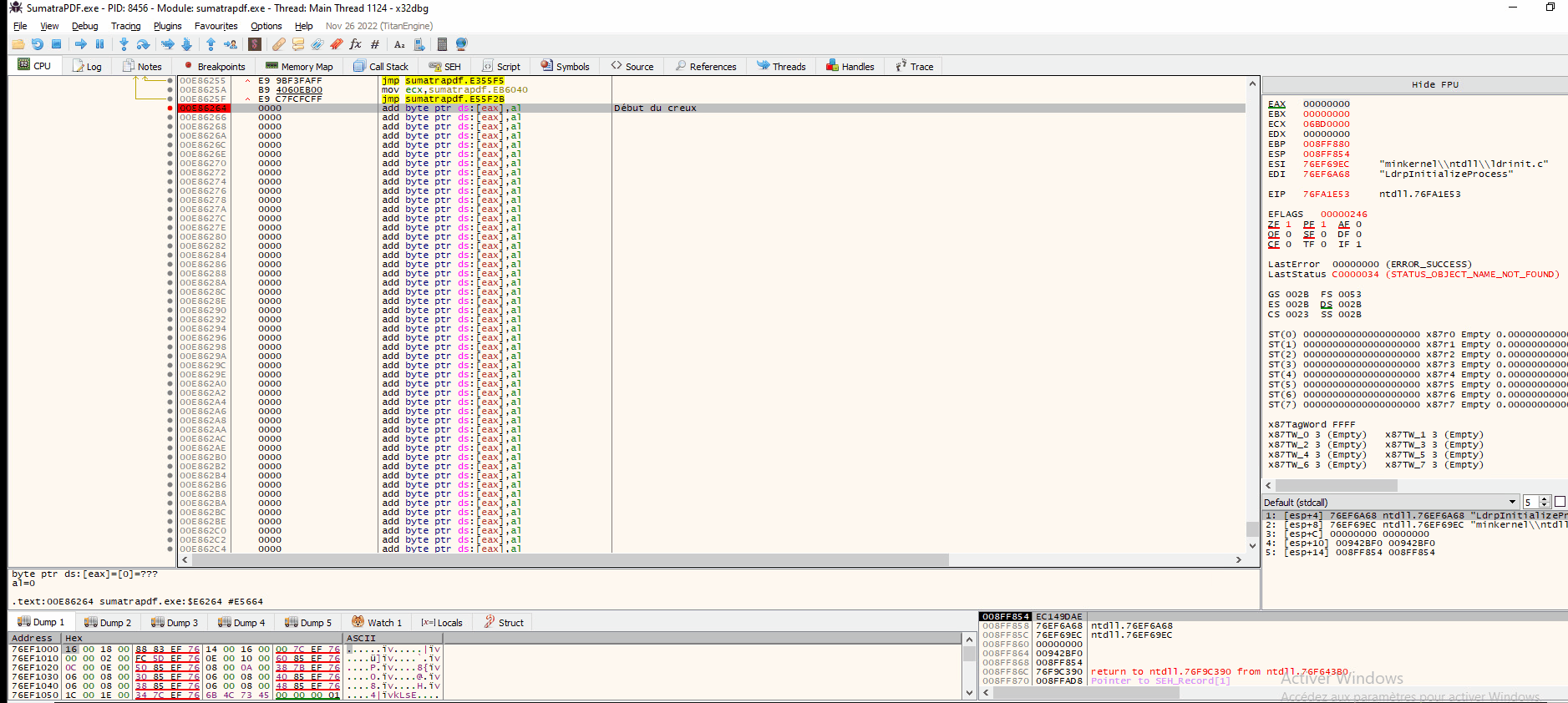Select the EIP register value 76FA1E53

click(x=1326, y=194)
